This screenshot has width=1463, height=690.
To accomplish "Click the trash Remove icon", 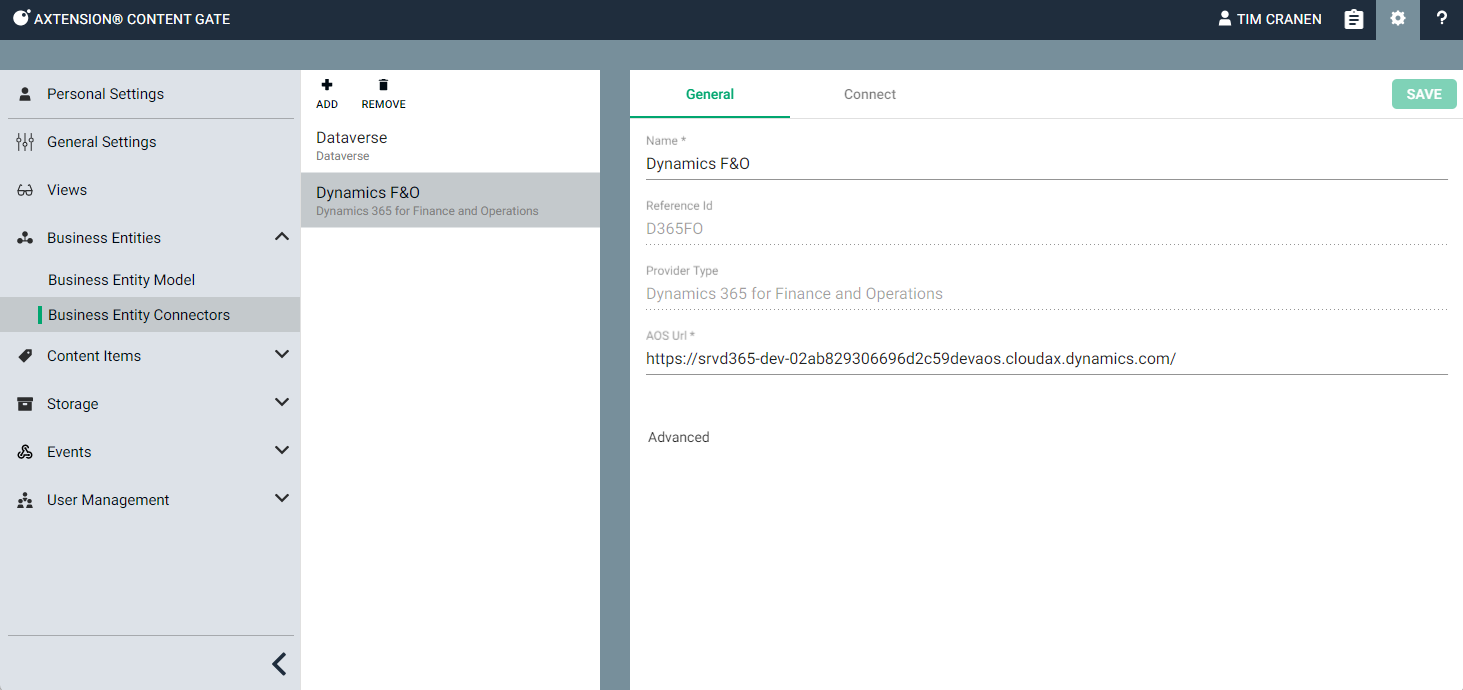I will (x=383, y=86).
